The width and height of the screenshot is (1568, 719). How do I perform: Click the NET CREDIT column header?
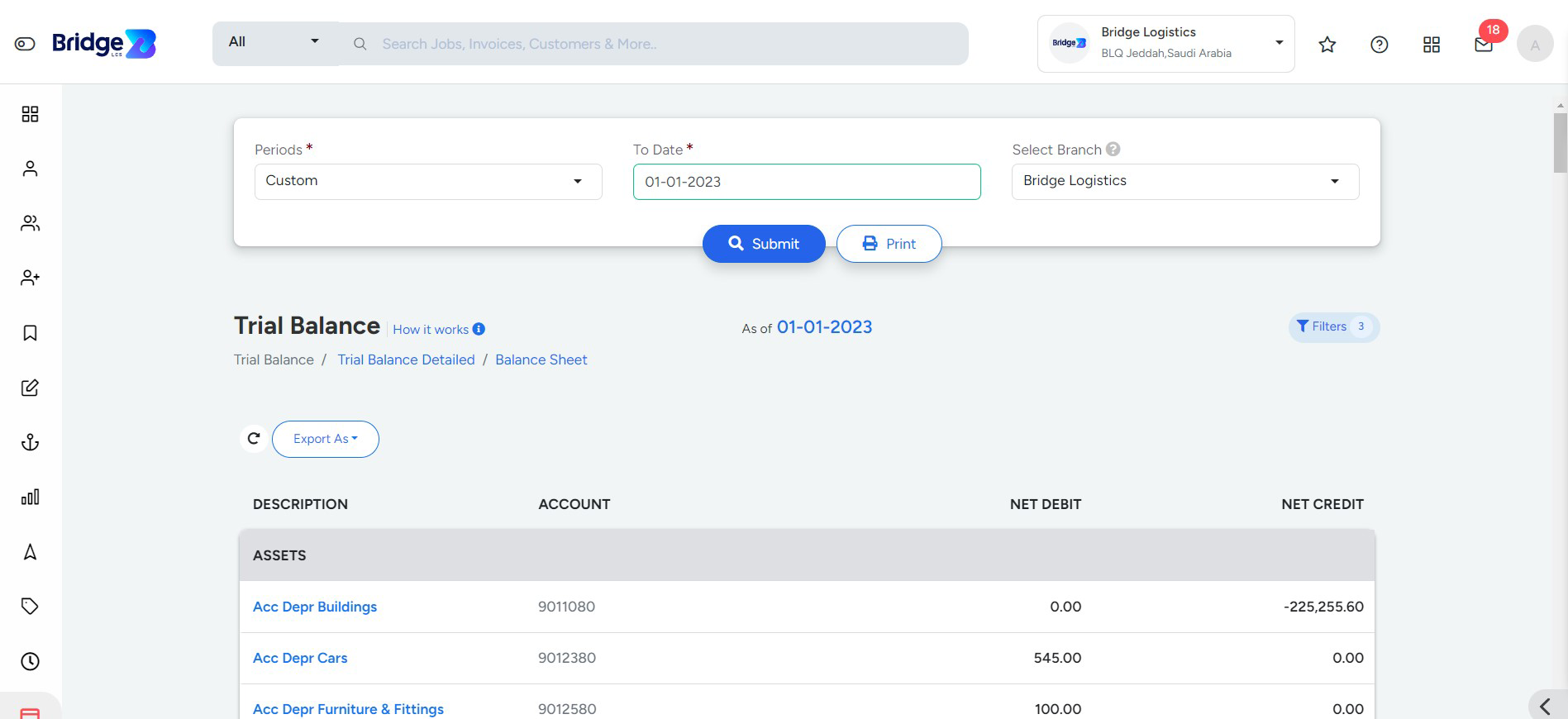(x=1323, y=504)
